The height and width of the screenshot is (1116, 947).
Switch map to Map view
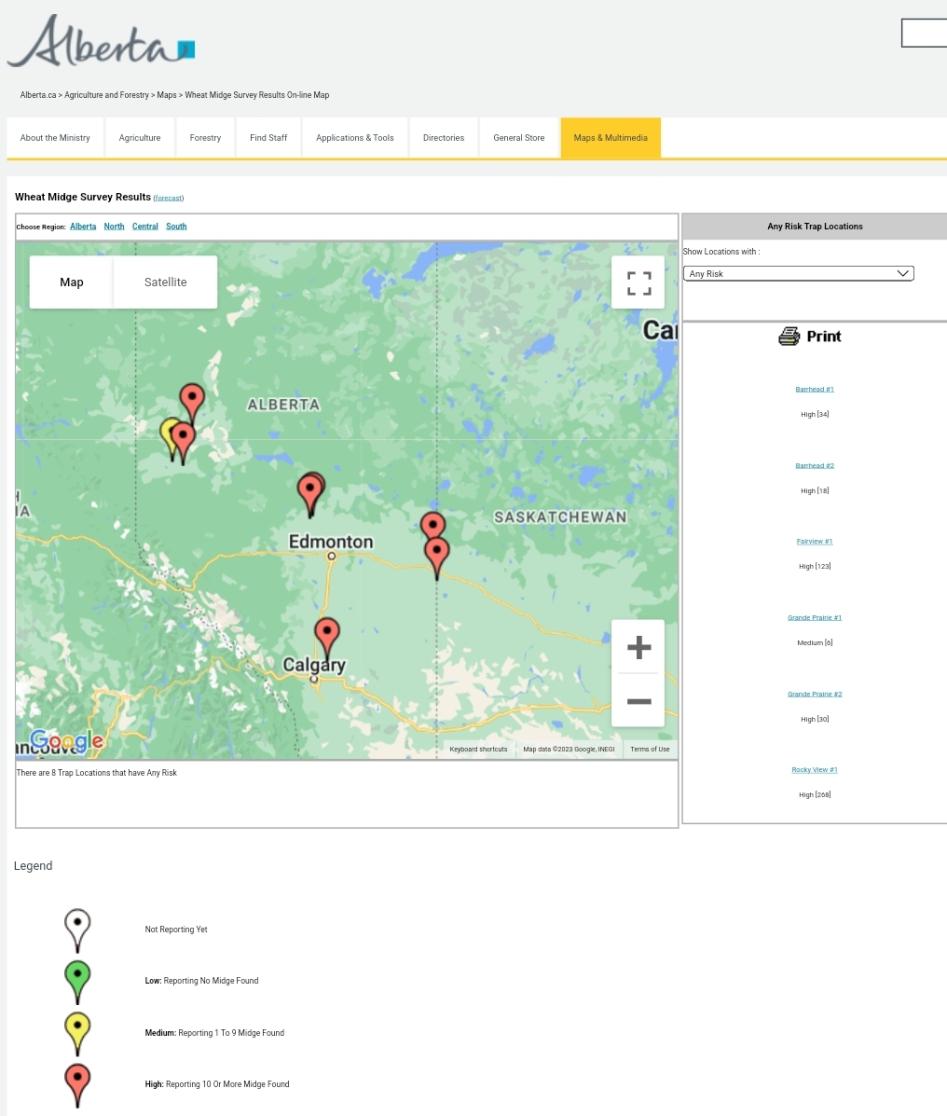pyautogui.click(x=71, y=282)
